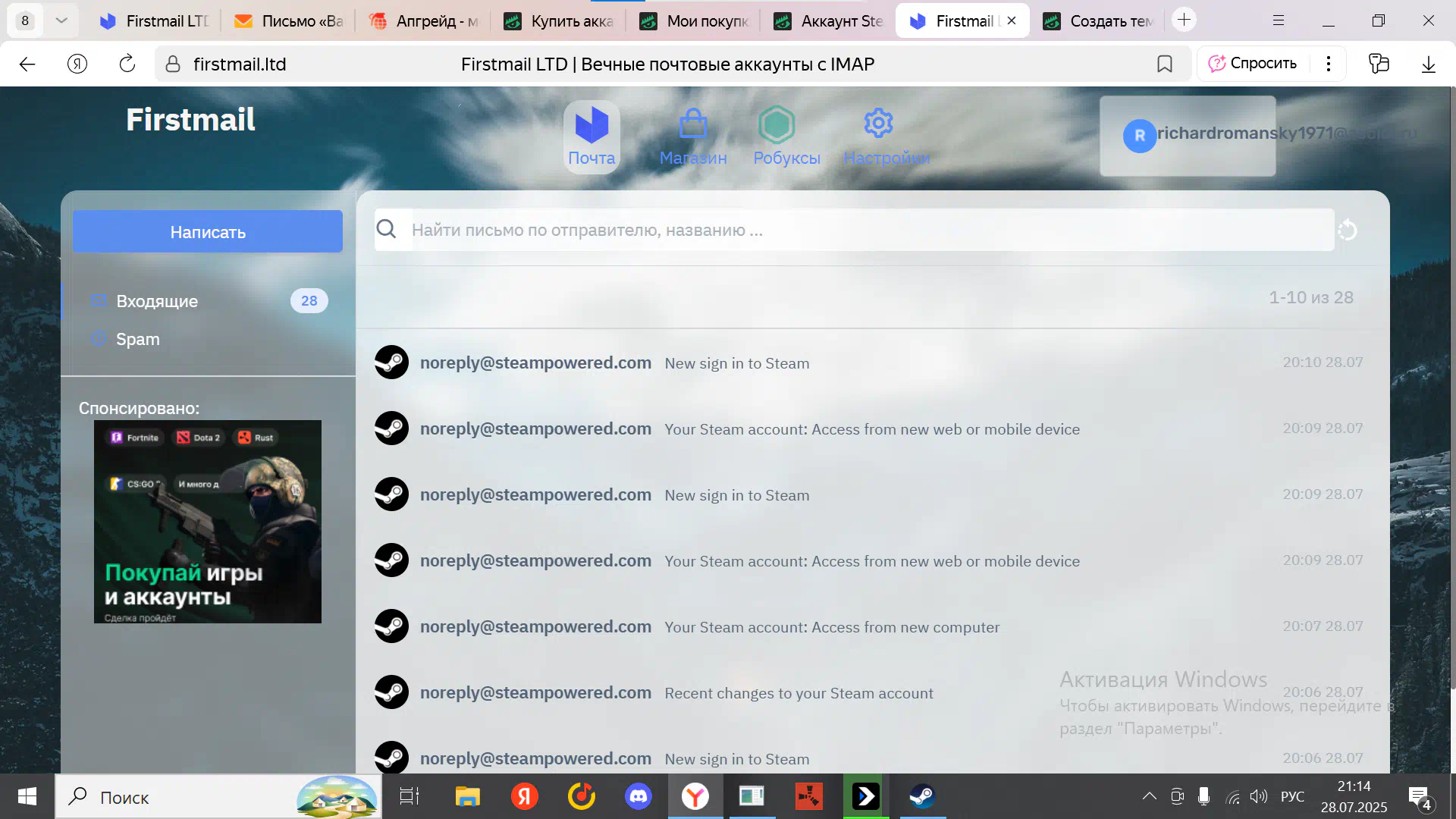This screenshot has height=819, width=1456.
Task: Switch to first Firstmail LTD tab
Action: (x=155, y=21)
